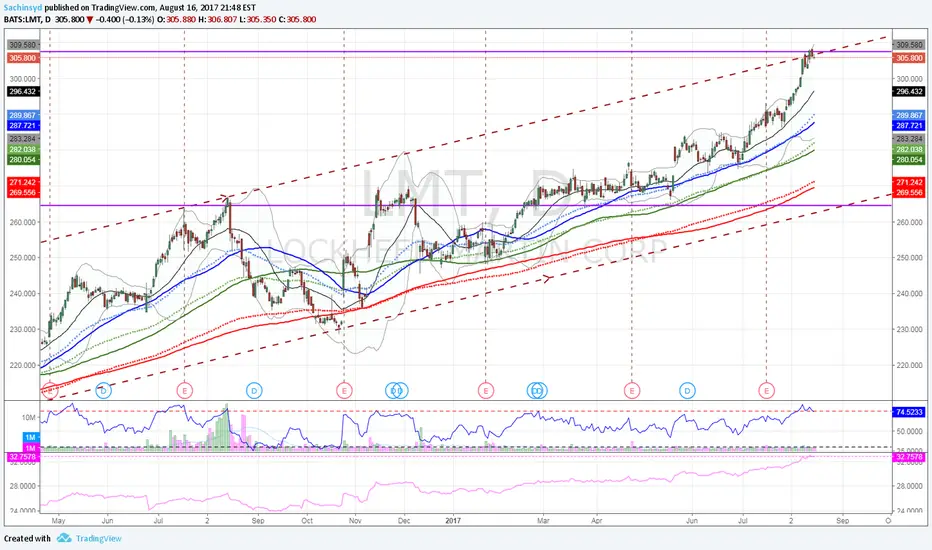Click the Mar label on the time axis

pyautogui.click(x=543, y=520)
